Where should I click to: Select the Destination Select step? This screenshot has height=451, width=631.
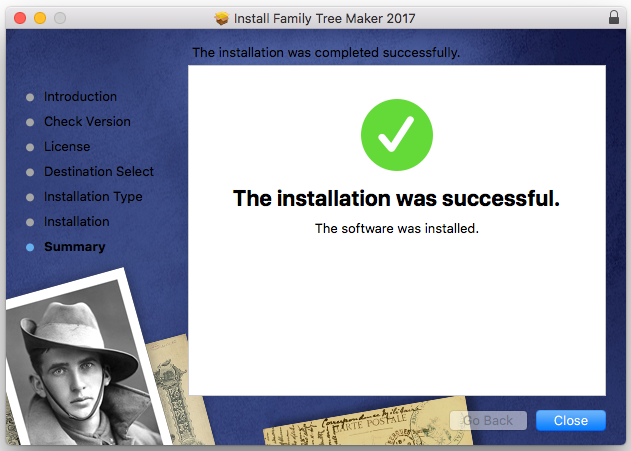[x=99, y=171]
